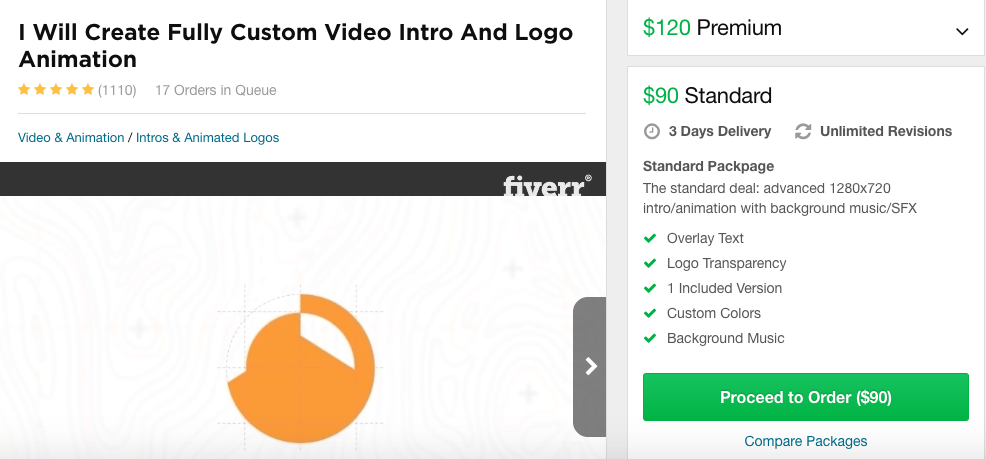Select the $90 Standard package heading
Screen dimensions: 986x459
708,96
